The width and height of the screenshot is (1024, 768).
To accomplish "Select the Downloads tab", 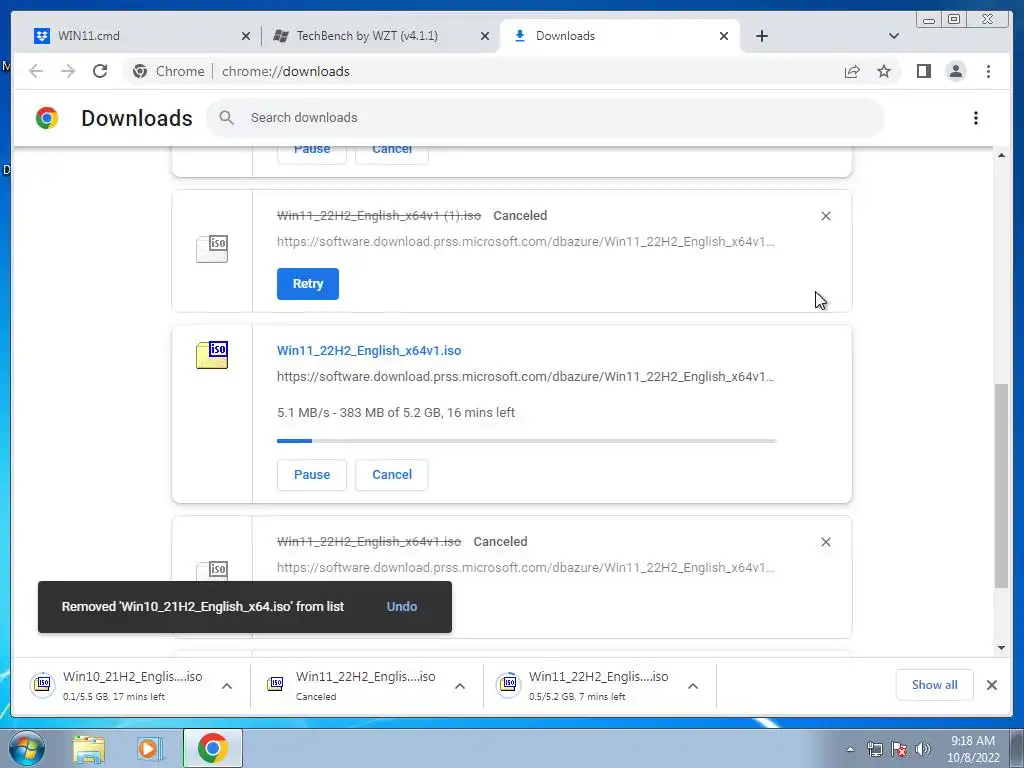I will [x=620, y=36].
